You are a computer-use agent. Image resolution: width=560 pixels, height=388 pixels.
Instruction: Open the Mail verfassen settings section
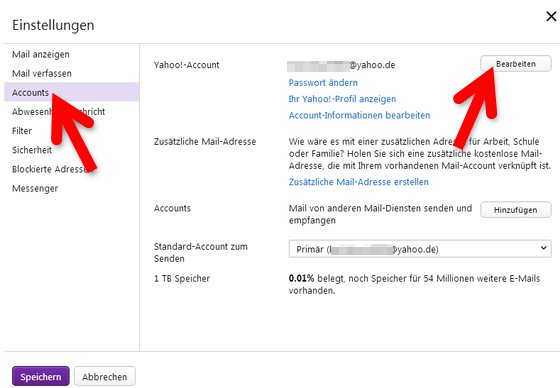(x=42, y=73)
